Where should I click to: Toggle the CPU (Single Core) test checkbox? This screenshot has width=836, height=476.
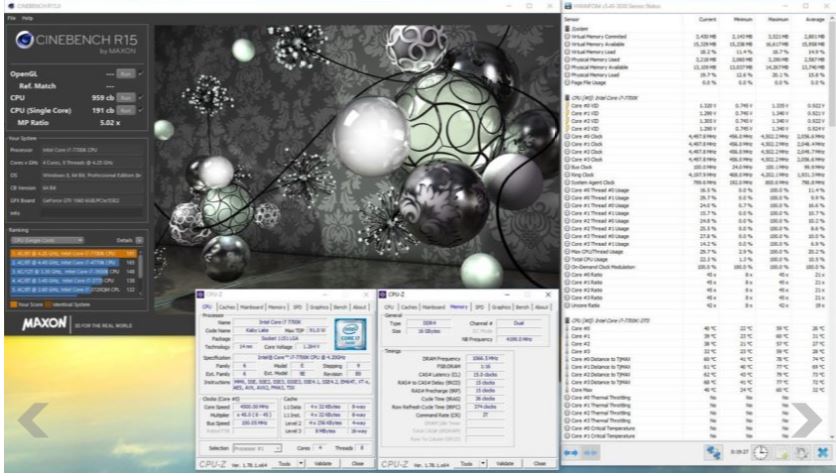pos(140,109)
